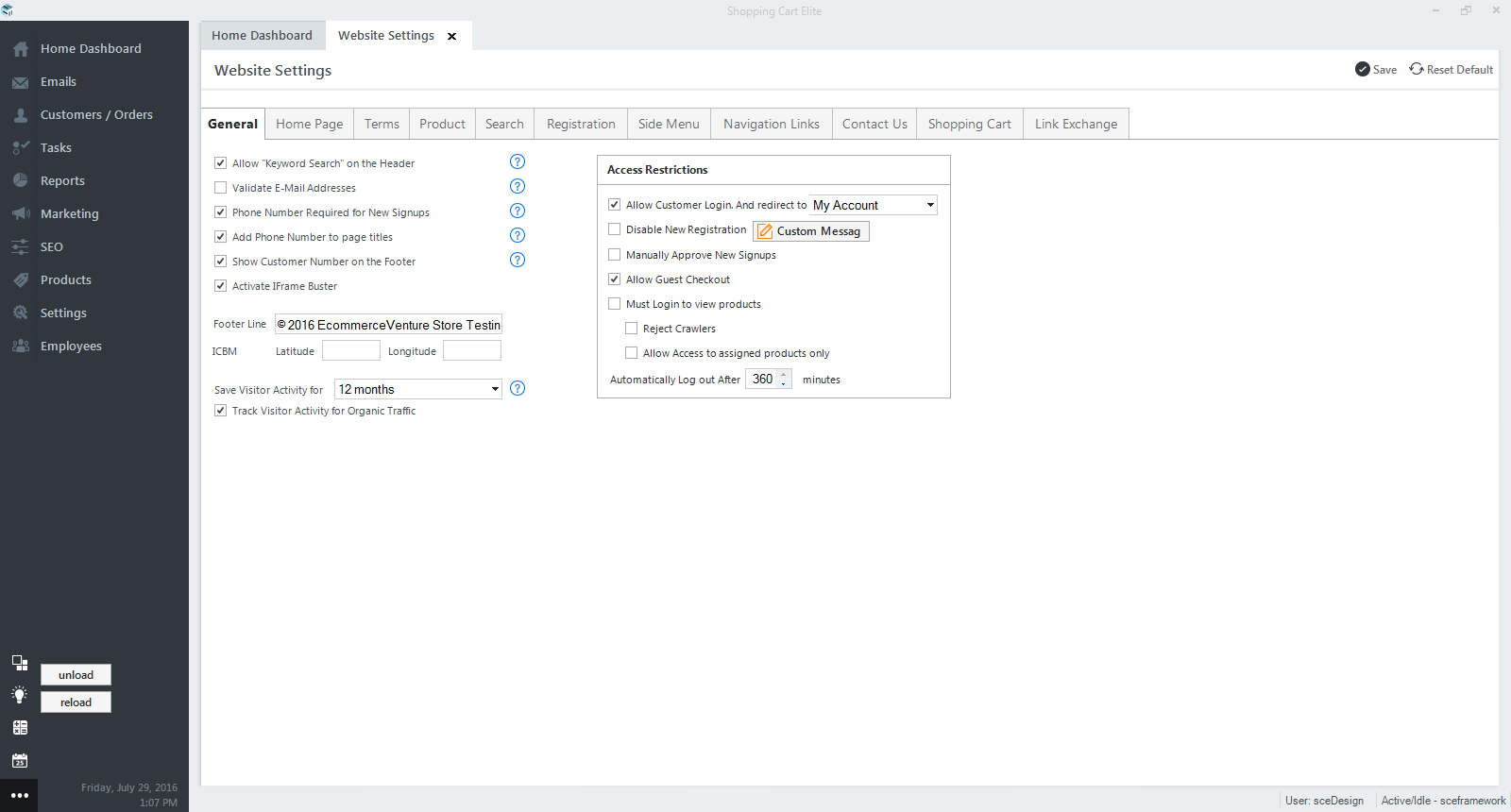Click the Home Dashboard house icon in sidebar
1511x812 pixels.
tap(21, 49)
